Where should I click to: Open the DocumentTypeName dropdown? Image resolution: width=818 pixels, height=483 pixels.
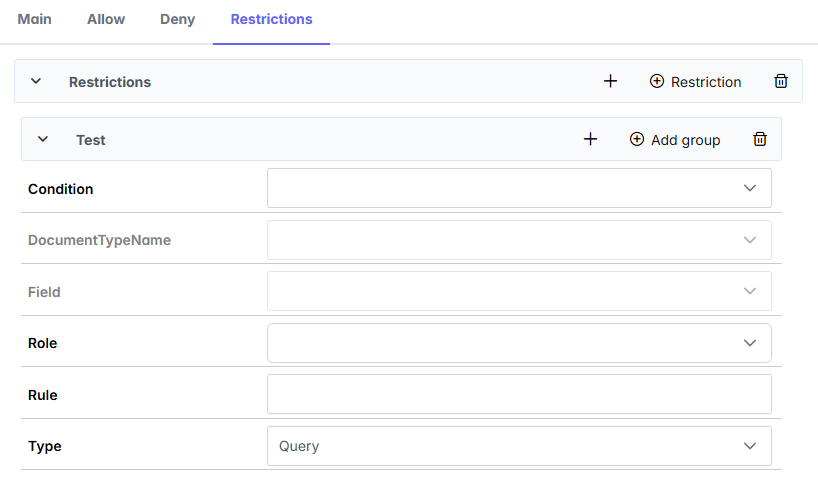(519, 240)
